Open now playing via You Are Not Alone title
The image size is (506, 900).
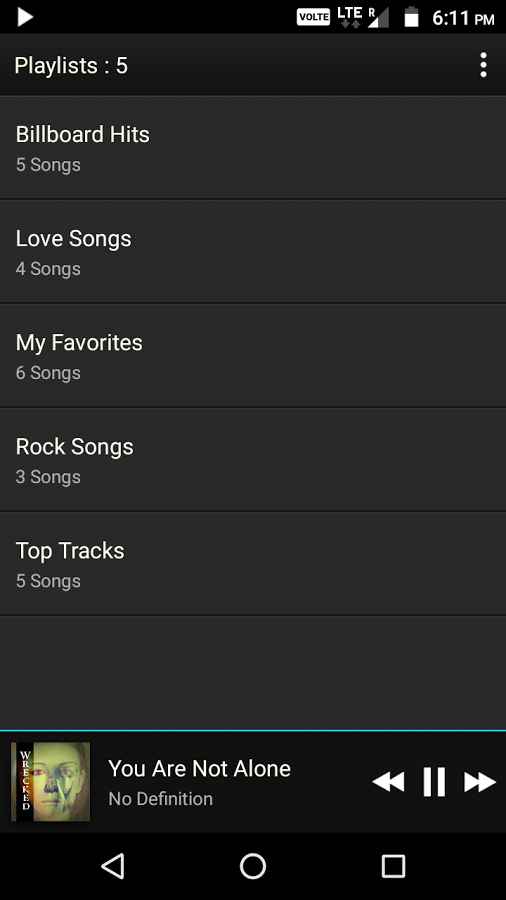[199, 769]
